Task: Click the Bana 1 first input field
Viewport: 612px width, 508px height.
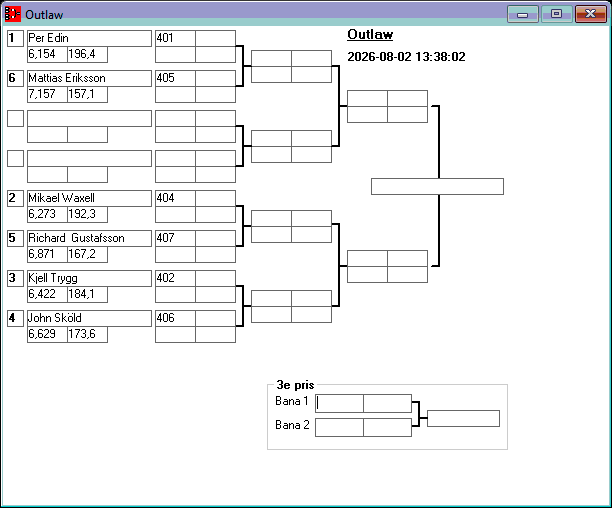Action: (x=339, y=403)
